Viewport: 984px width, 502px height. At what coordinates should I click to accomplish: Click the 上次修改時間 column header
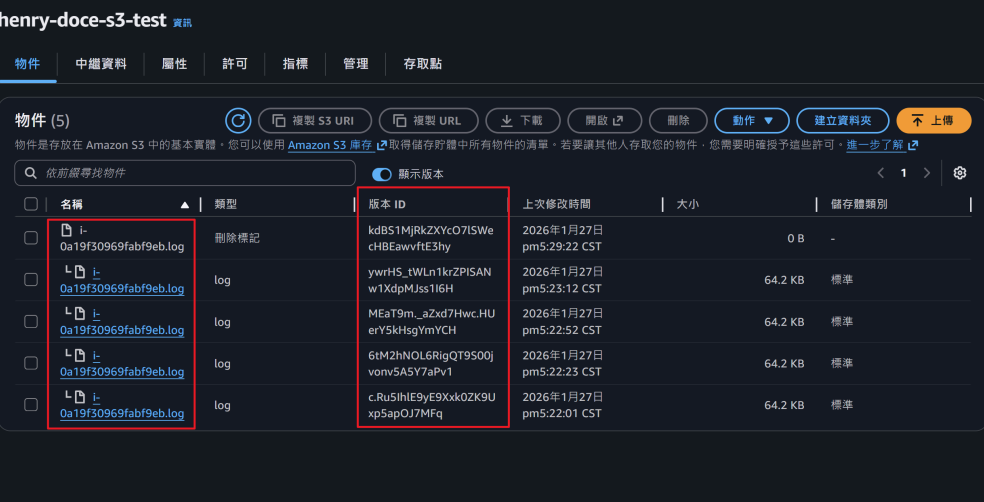tap(556, 205)
